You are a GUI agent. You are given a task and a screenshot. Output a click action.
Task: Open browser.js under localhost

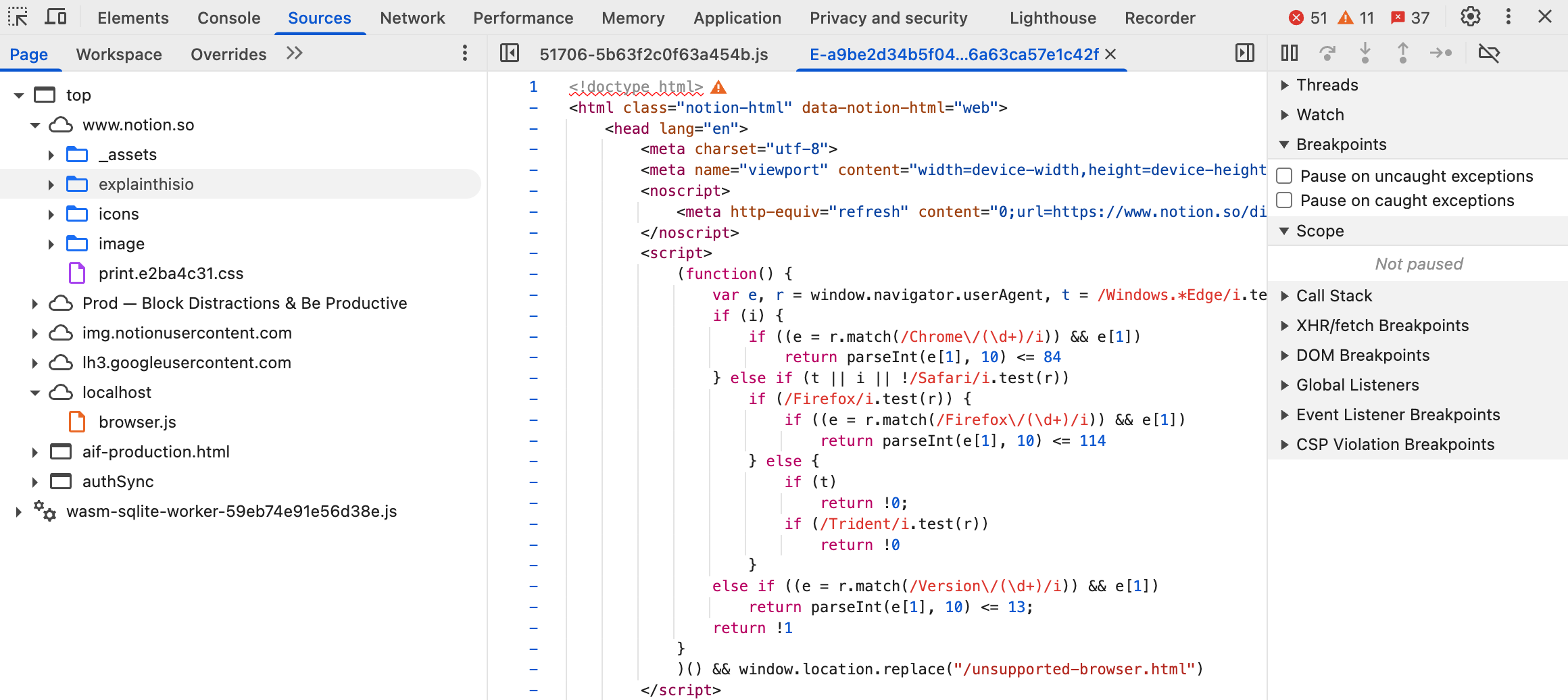coord(137,422)
